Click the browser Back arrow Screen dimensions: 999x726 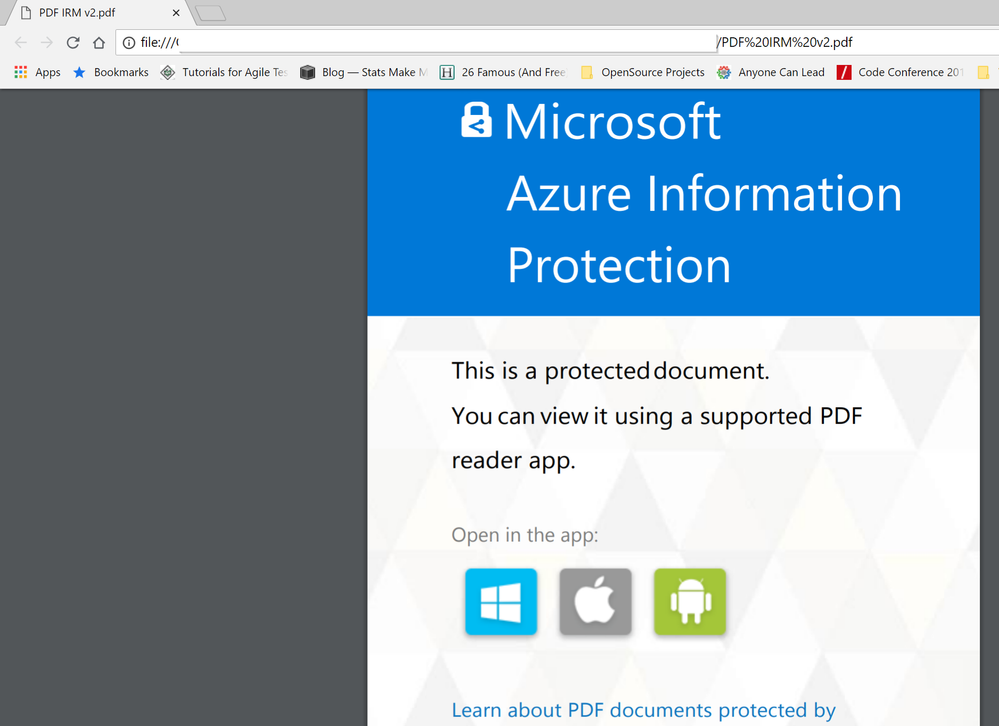click(20, 43)
